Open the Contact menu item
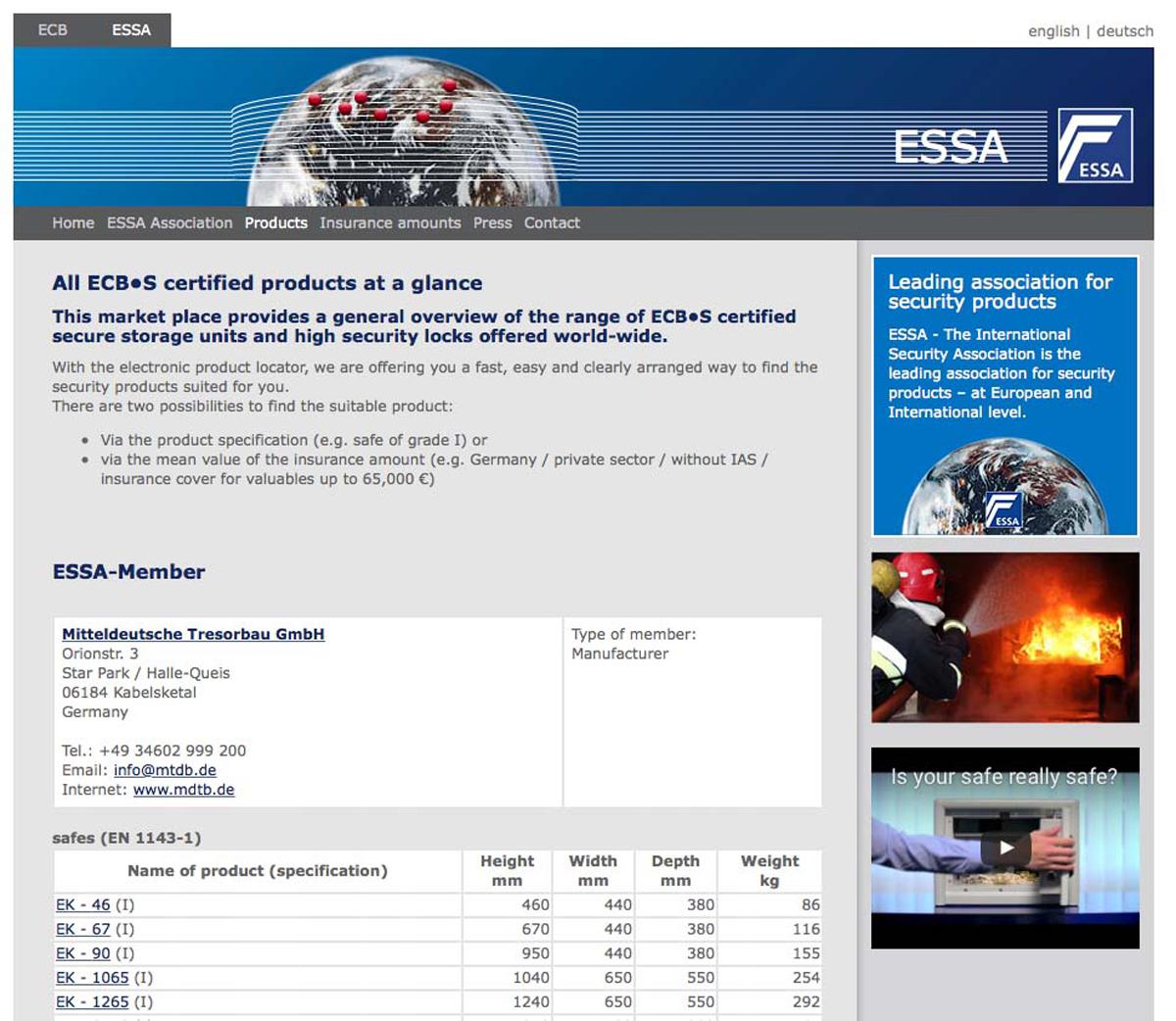Image resolution: width=1176 pixels, height=1021 pixels. (552, 222)
